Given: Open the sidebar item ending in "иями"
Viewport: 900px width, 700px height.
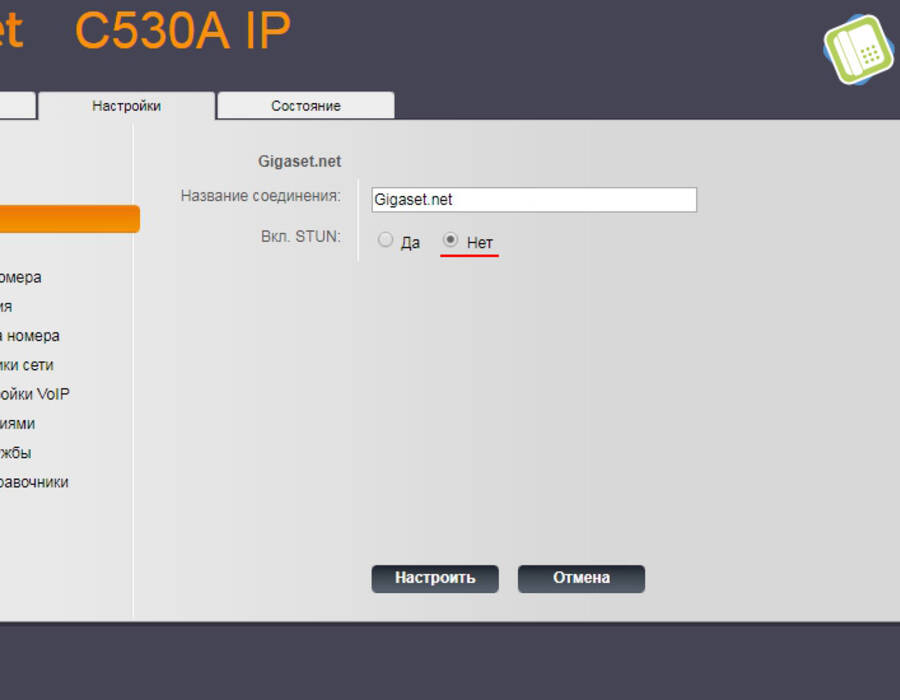Looking at the screenshot, I should 17,423.
